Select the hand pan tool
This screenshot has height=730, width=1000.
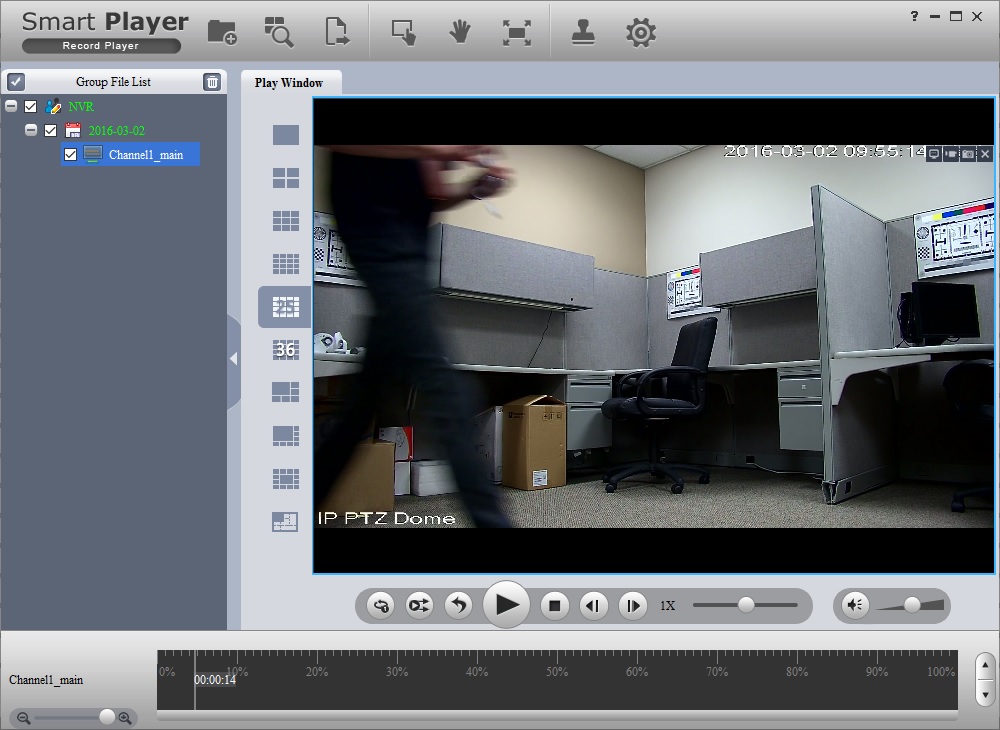tap(459, 32)
